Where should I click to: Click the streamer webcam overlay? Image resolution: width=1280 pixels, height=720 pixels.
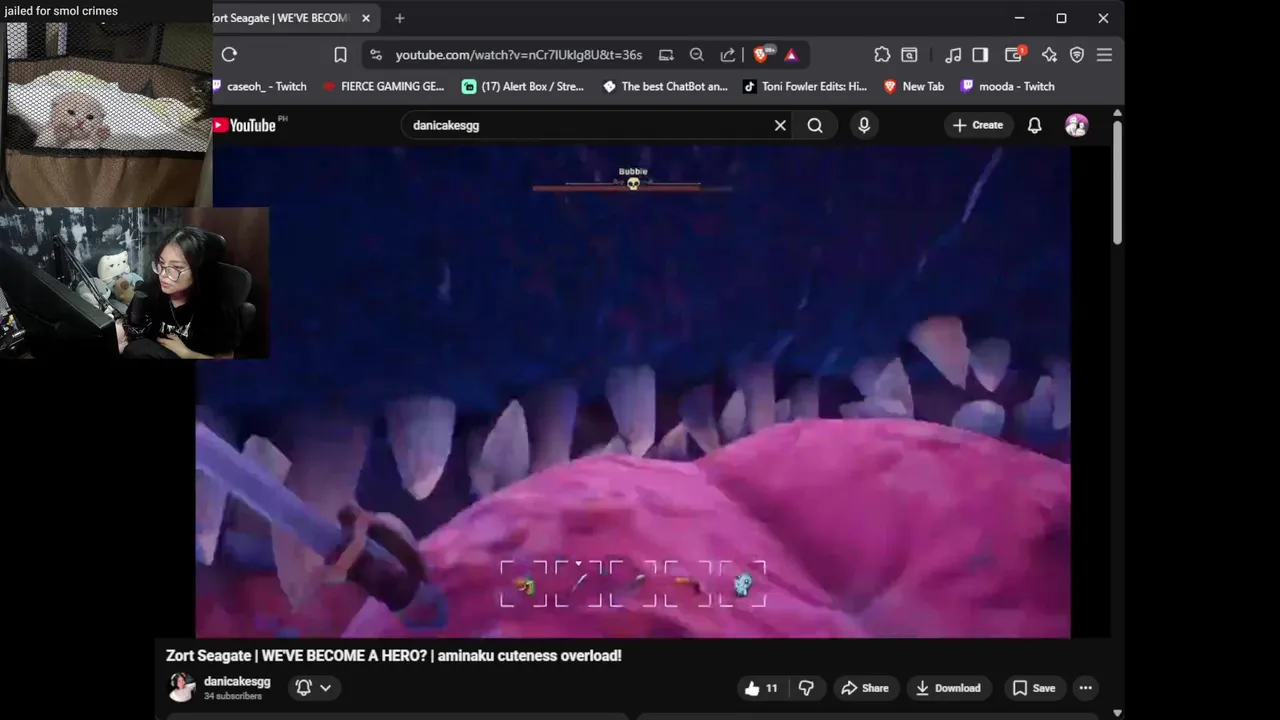click(x=134, y=283)
